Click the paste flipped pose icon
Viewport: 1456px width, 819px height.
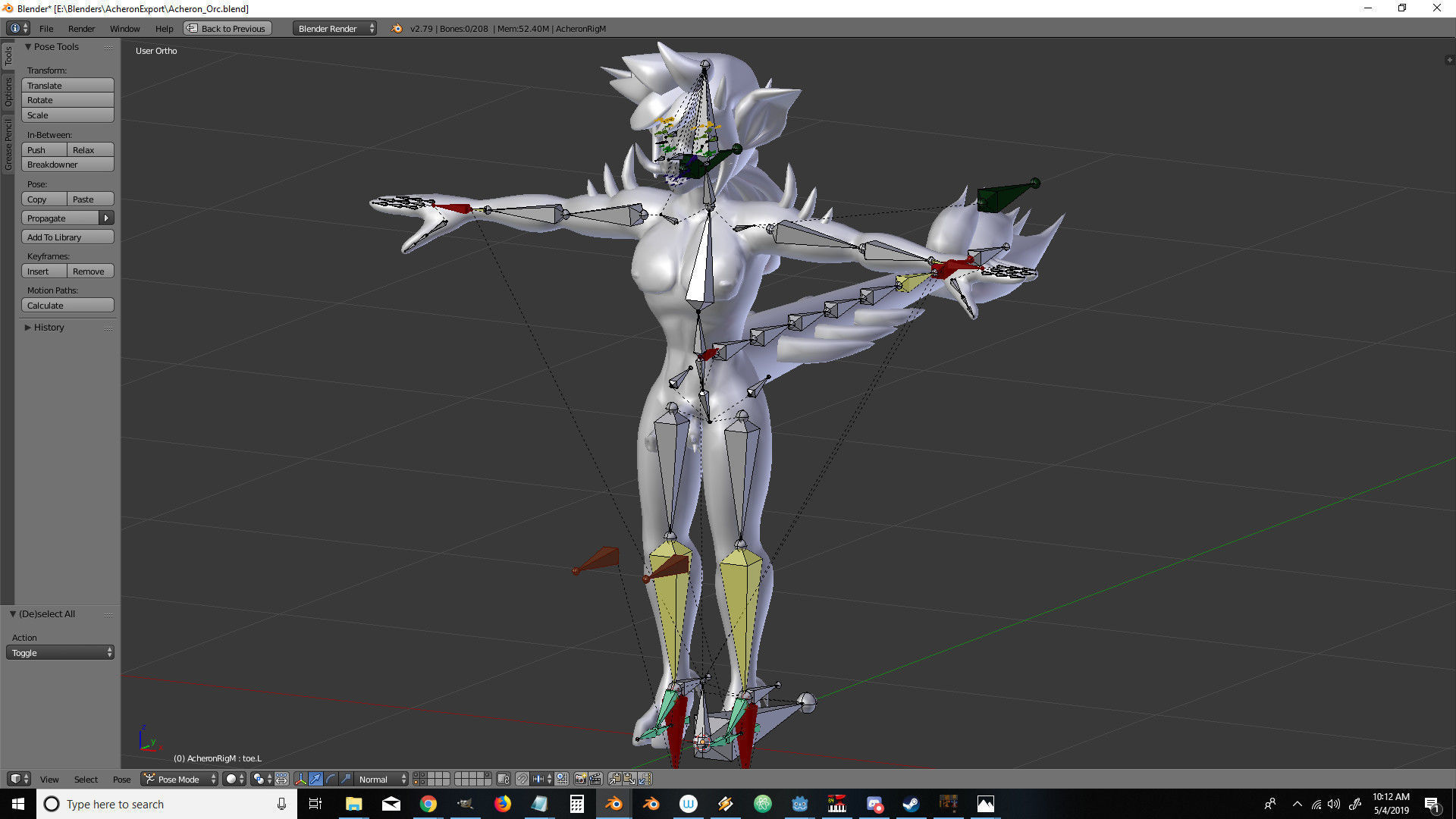645,779
